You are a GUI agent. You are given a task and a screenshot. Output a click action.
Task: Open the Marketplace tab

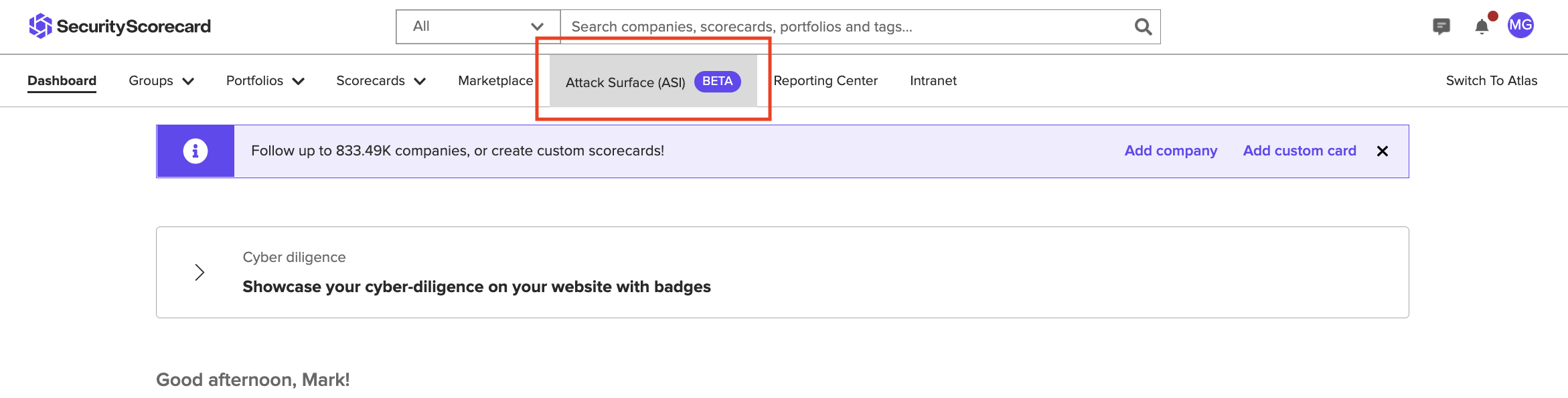tap(495, 81)
